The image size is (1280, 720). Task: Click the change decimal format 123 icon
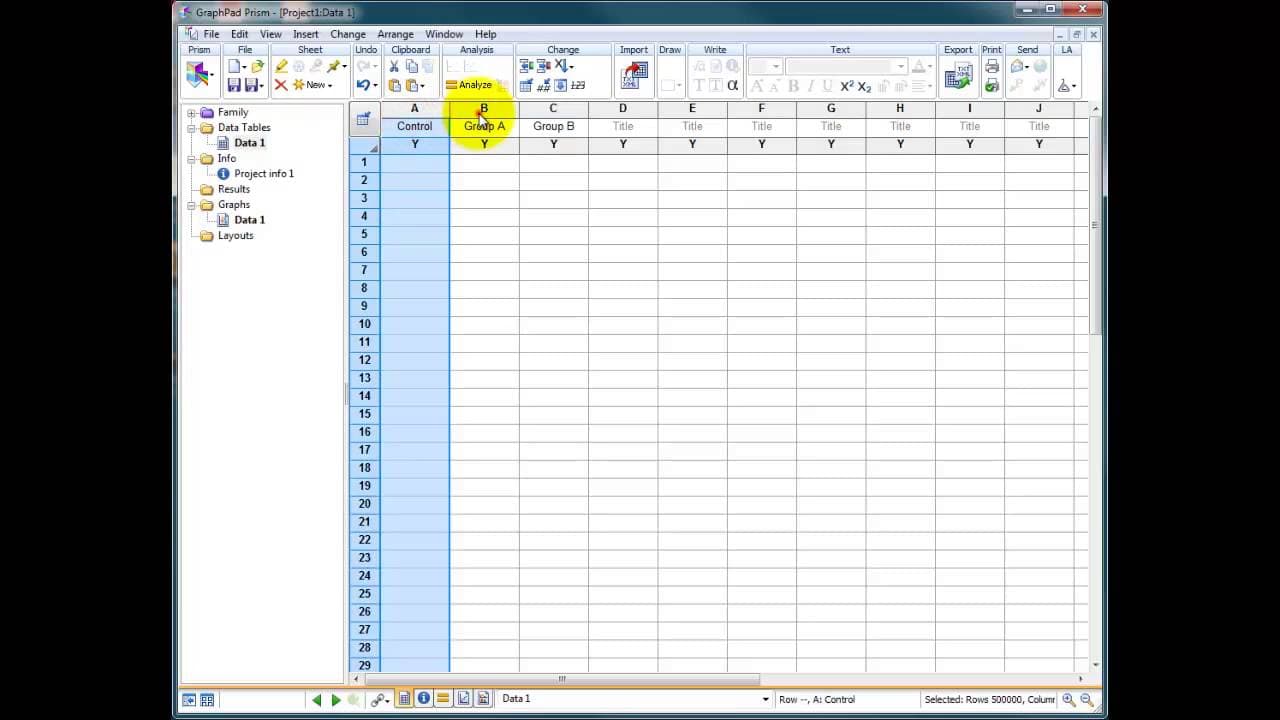pyautogui.click(x=577, y=85)
